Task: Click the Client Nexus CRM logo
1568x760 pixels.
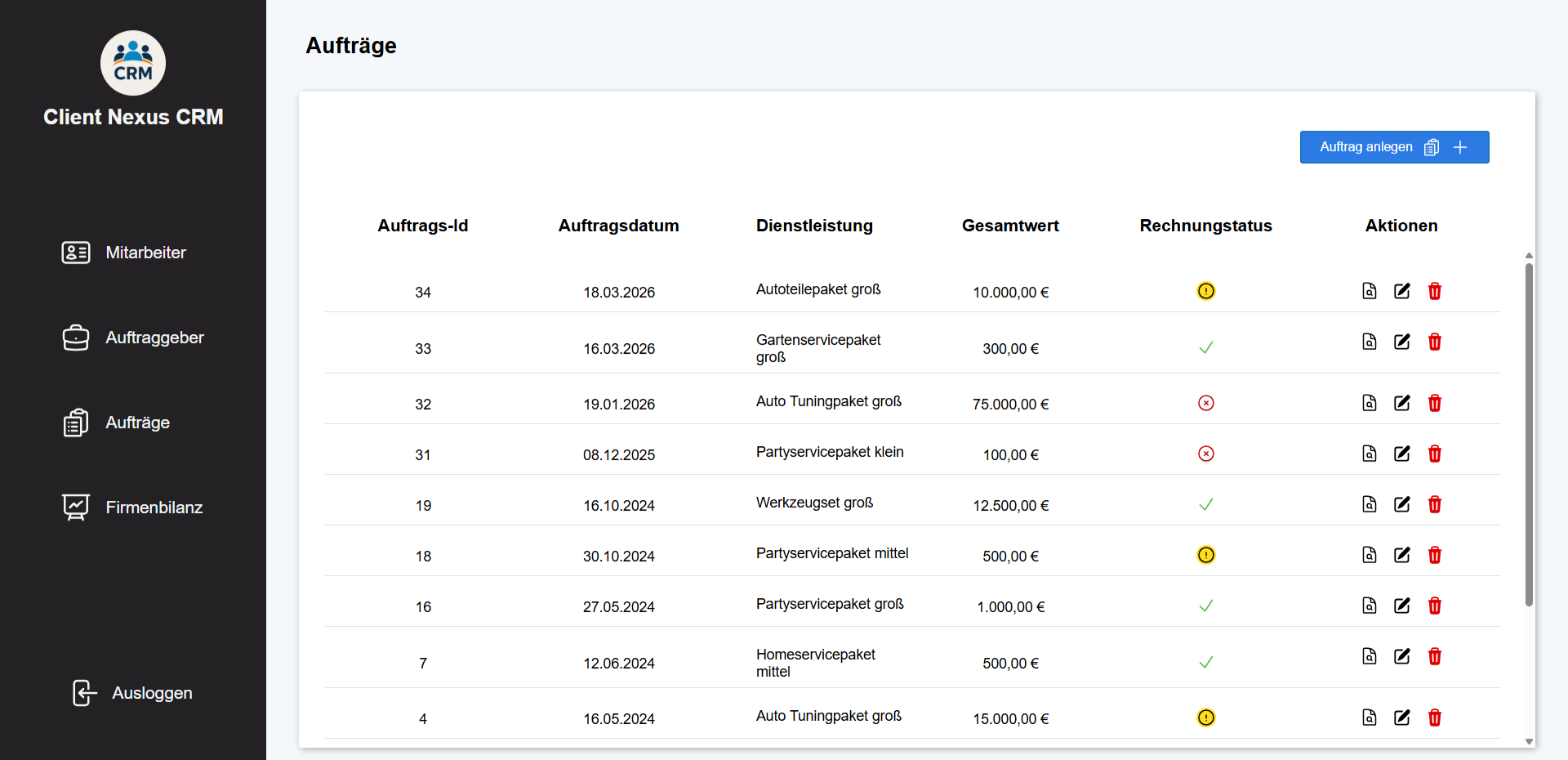Action: (x=133, y=64)
